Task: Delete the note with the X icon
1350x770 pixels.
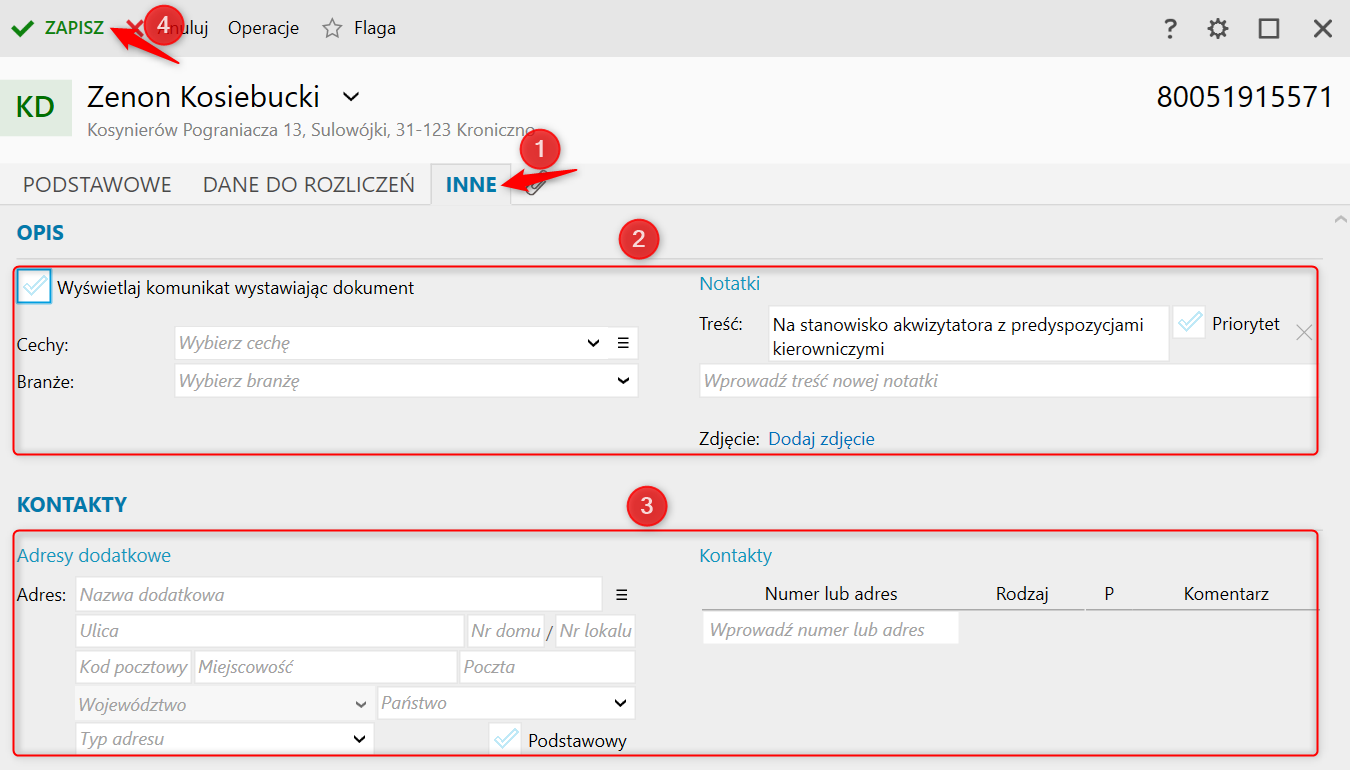Action: pos(1304,333)
